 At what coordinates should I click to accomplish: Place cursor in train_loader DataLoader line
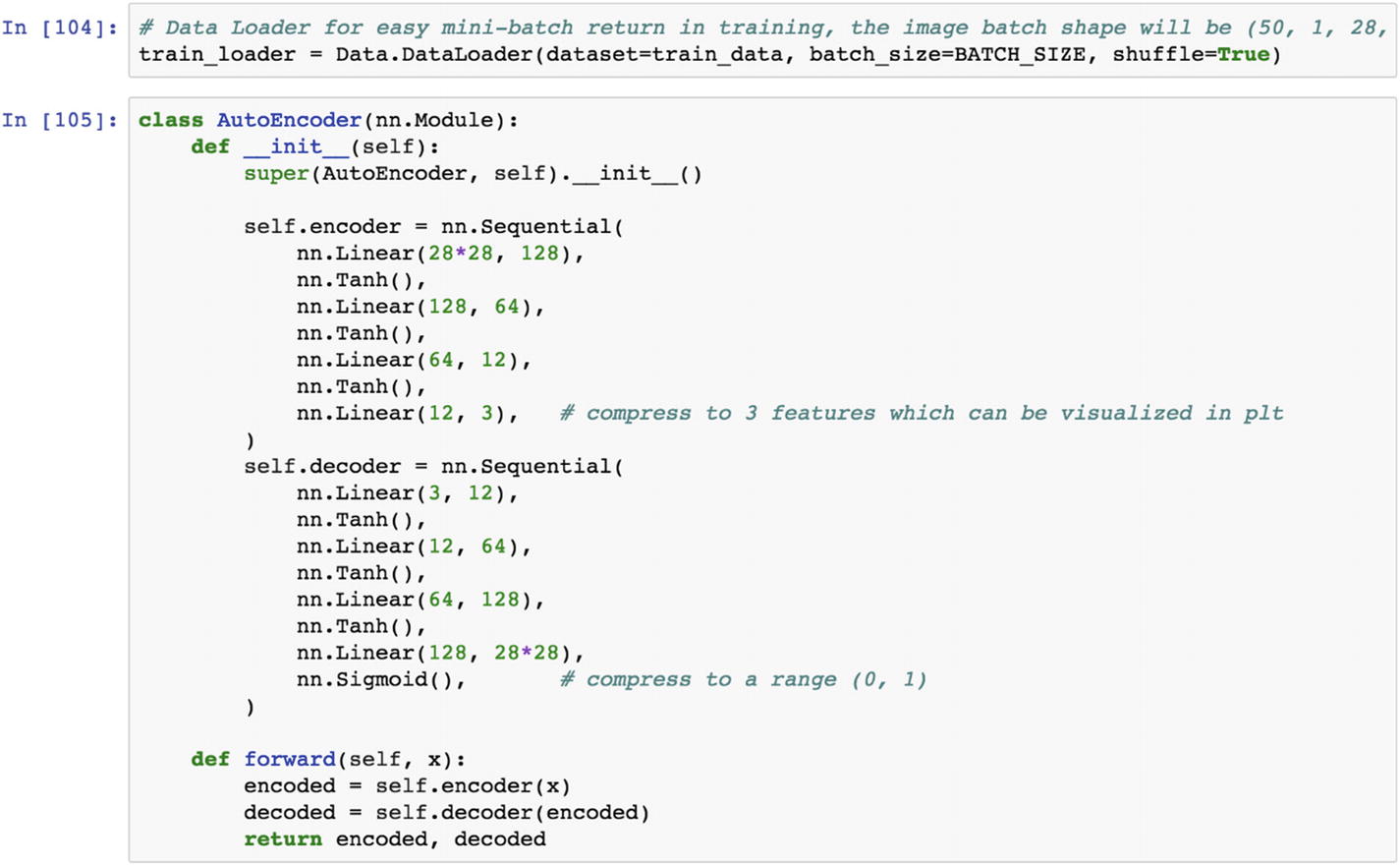pyautogui.click(x=709, y=54)
